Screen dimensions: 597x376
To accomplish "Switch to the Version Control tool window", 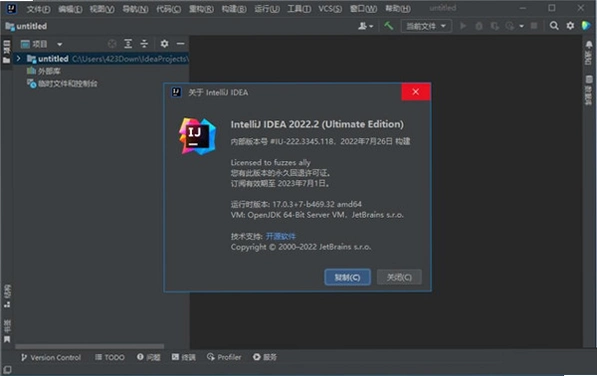I will click(x=51, y=357).
